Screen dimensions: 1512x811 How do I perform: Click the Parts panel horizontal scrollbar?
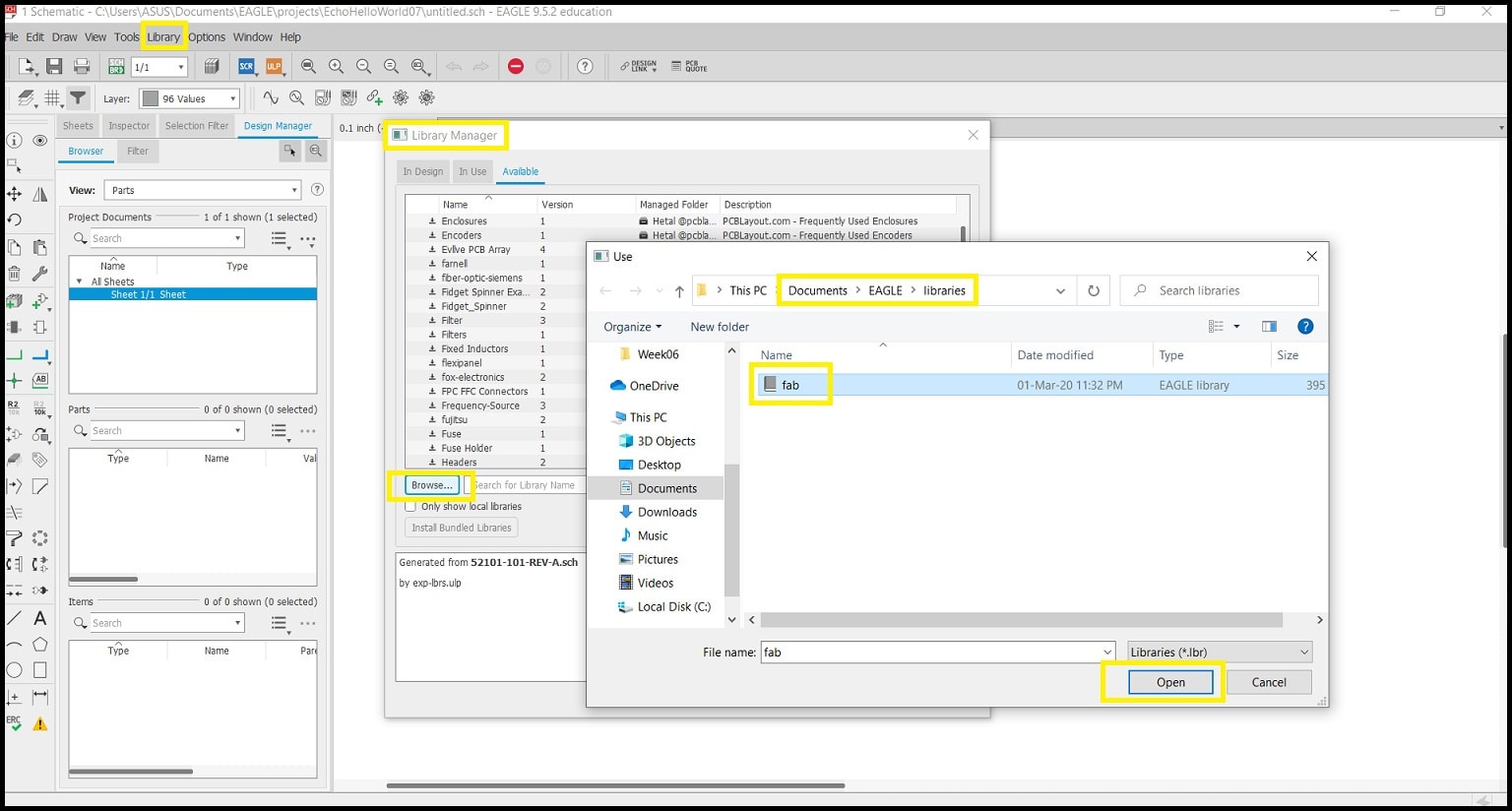102,579
